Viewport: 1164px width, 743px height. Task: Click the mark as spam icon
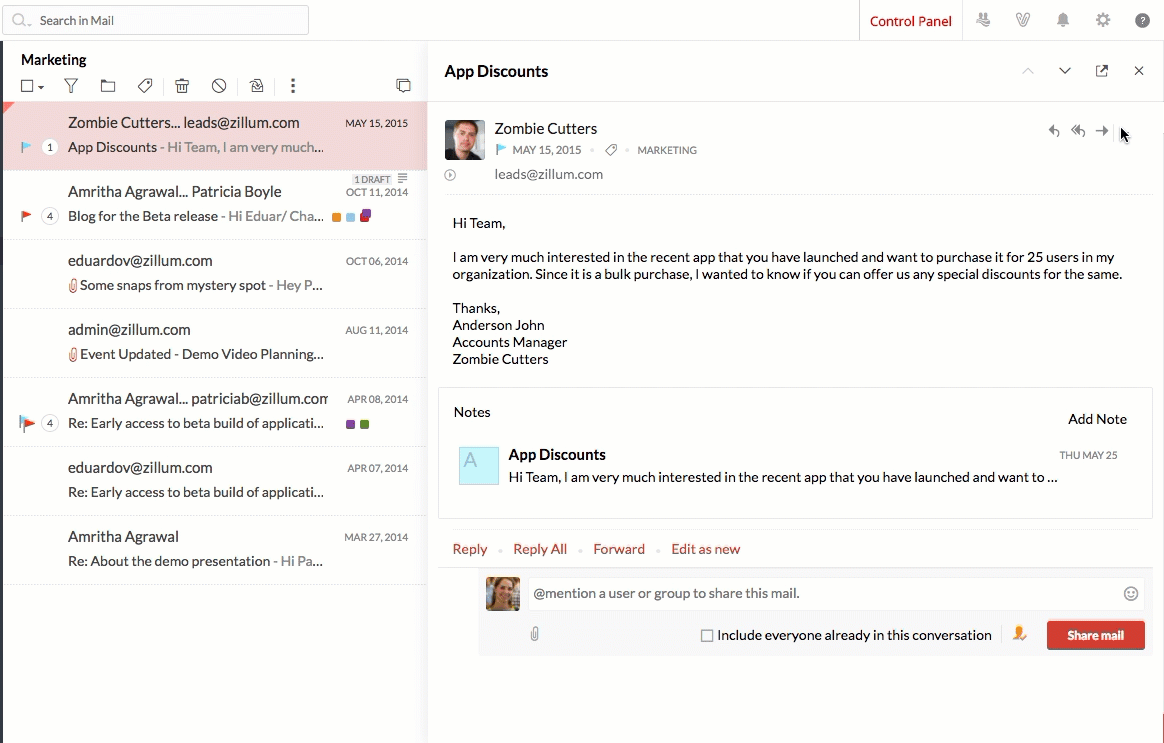click(218, 86)
